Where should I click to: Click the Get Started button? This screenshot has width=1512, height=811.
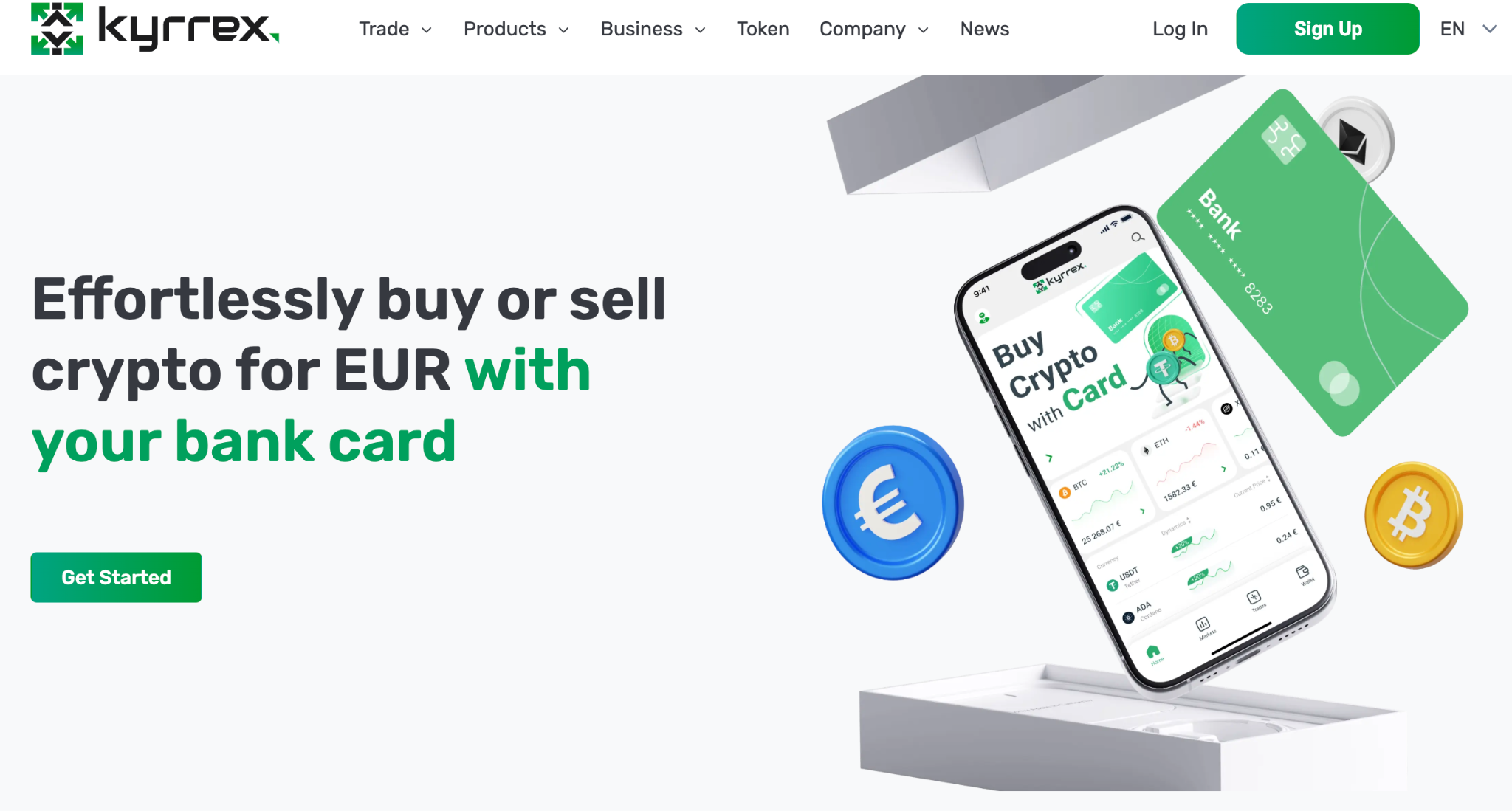pos(116,577)
